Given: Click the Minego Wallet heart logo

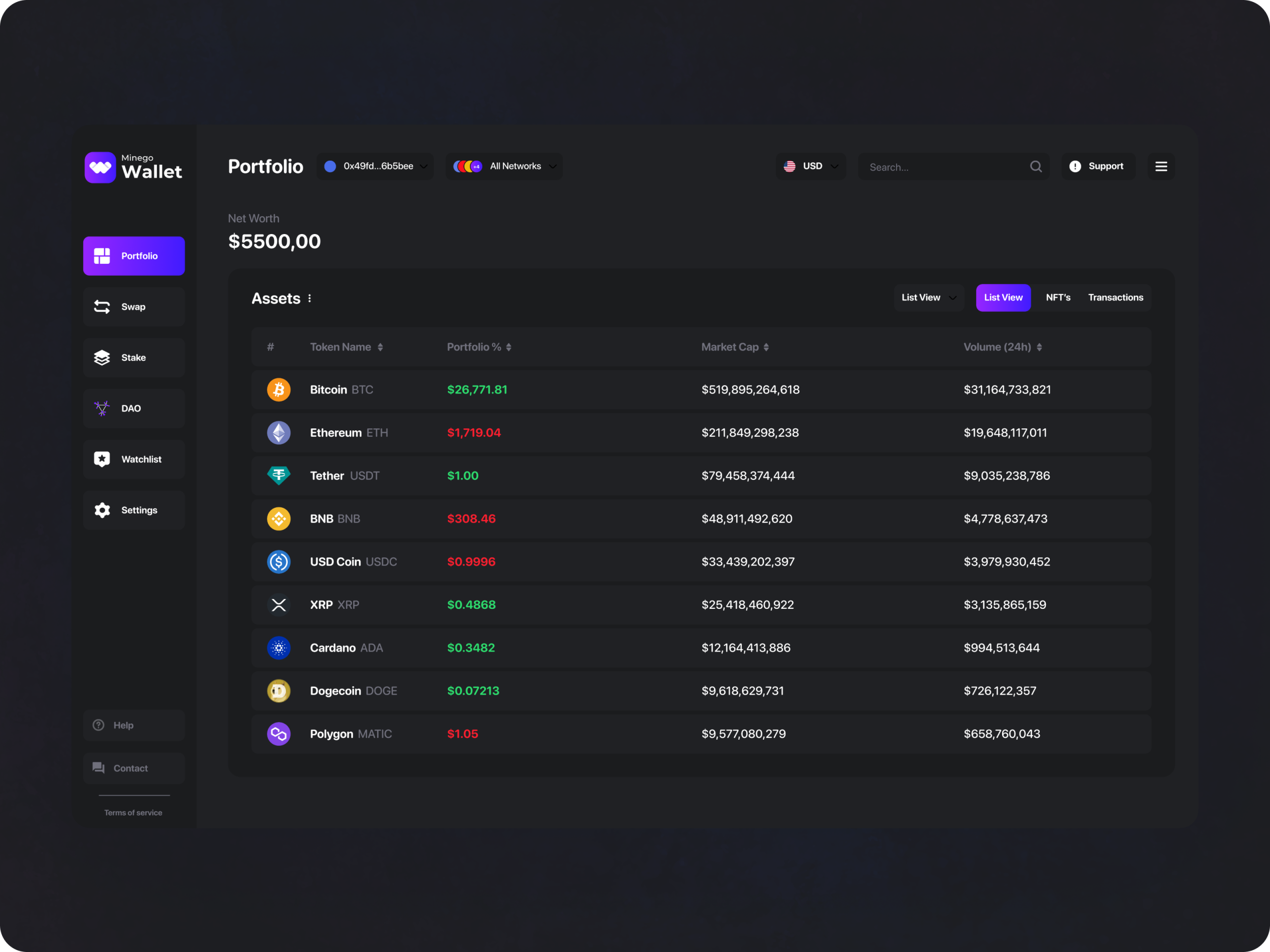Looking at the screenshot, I should click(100, 168).
